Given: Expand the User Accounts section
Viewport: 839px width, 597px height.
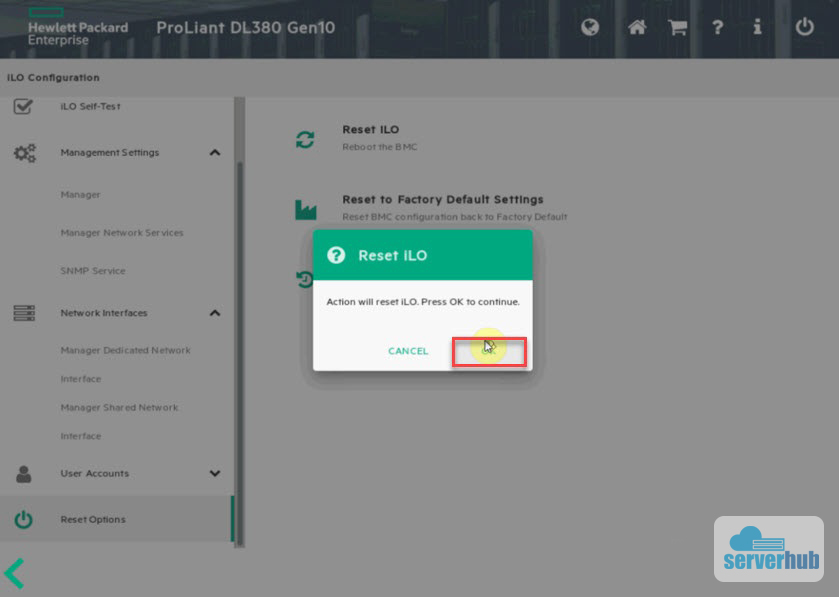Looking at the screenshot, I should [214, 474].
